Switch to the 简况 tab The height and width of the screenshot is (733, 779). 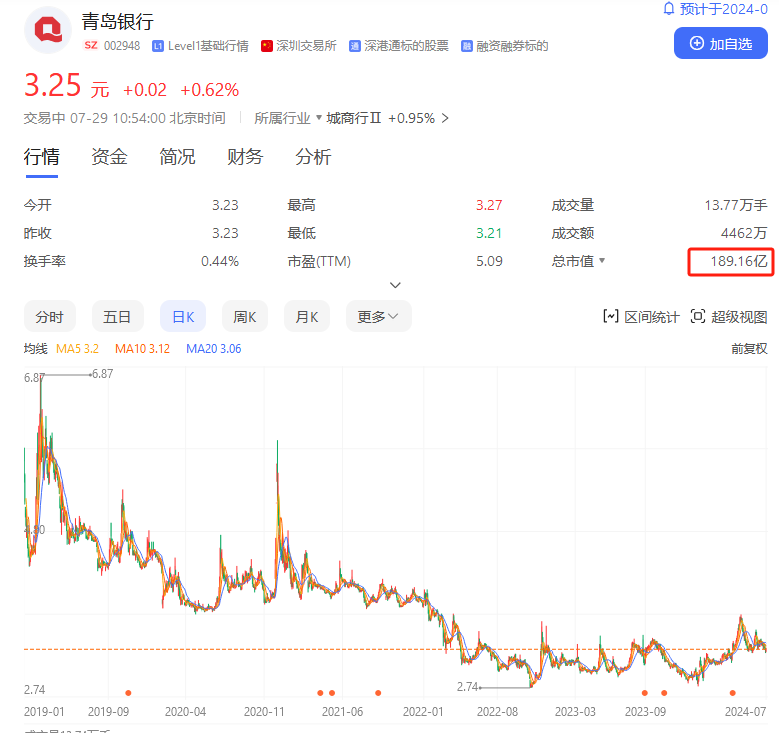click(x=177, y=157)
